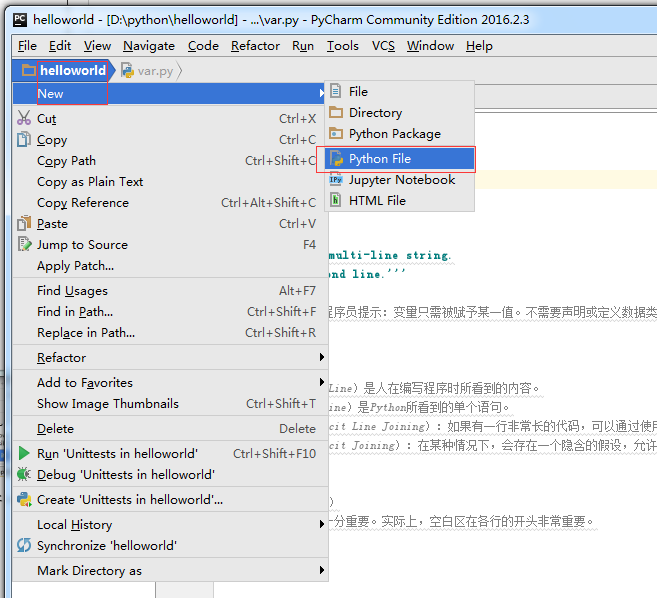
Task: Click the File document icon in submenu
Action: [335, 91]
